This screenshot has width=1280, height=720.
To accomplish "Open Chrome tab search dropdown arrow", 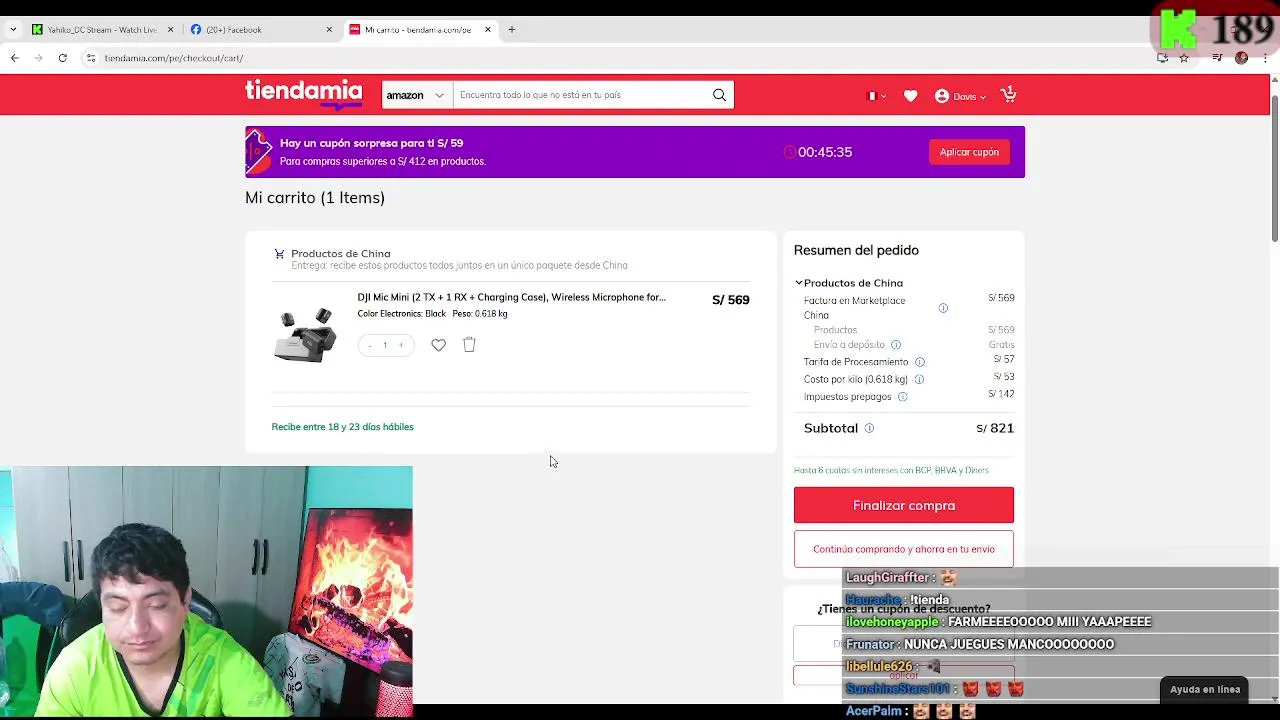I will (x=13, y=30).
